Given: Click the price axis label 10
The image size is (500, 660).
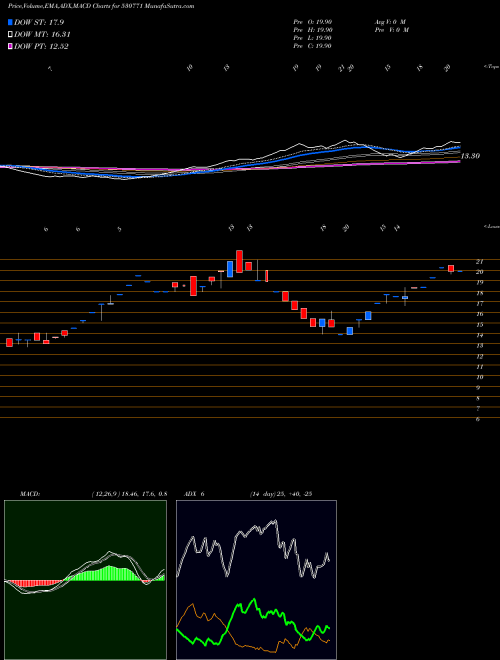Looking at the screenshot, I should tap(479, 378).
